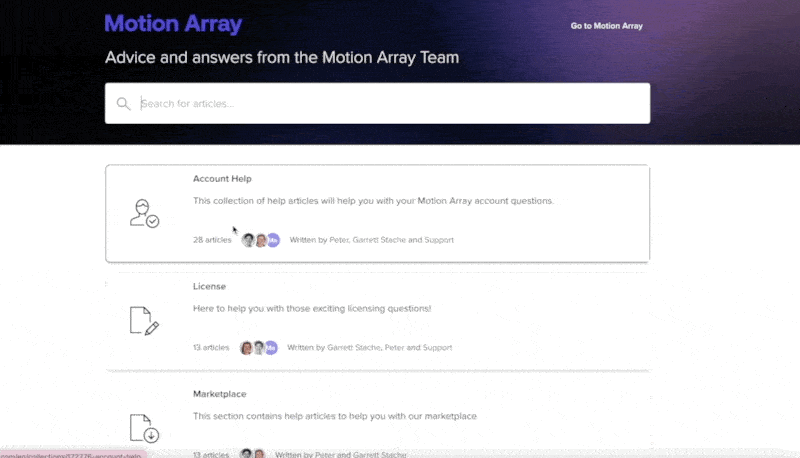Click the Account Help description text
Viewport: 800px width, 458px height.
click(x=373, y=201)
